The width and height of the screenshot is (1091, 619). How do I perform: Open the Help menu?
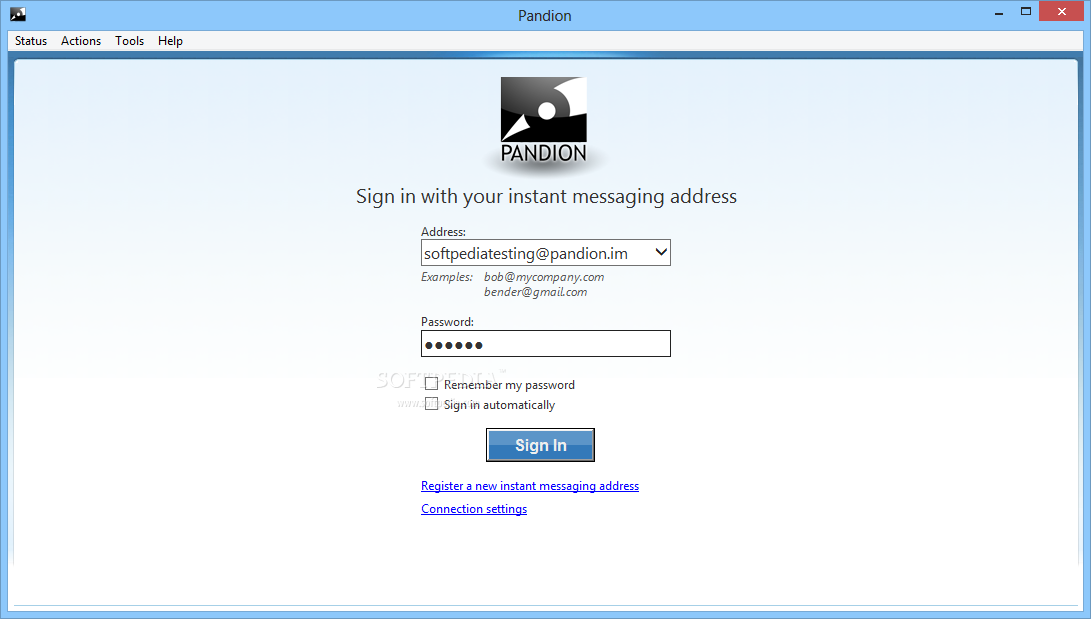170,40
